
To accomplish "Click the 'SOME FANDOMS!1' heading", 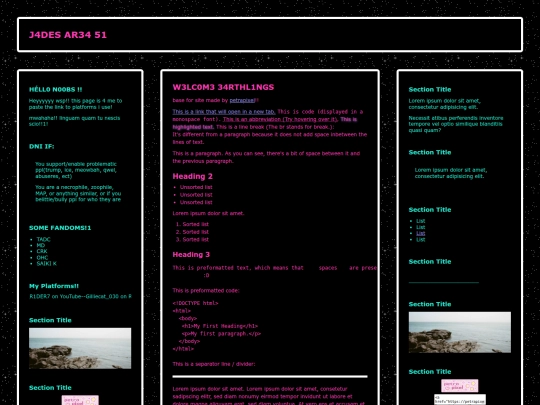I will click(60, 228).
